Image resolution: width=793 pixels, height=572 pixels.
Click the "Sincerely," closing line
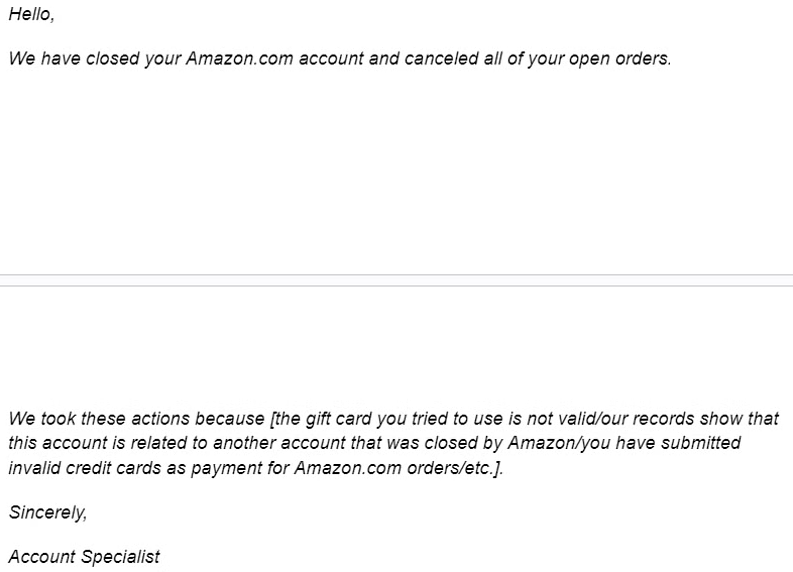pos(48,512)
